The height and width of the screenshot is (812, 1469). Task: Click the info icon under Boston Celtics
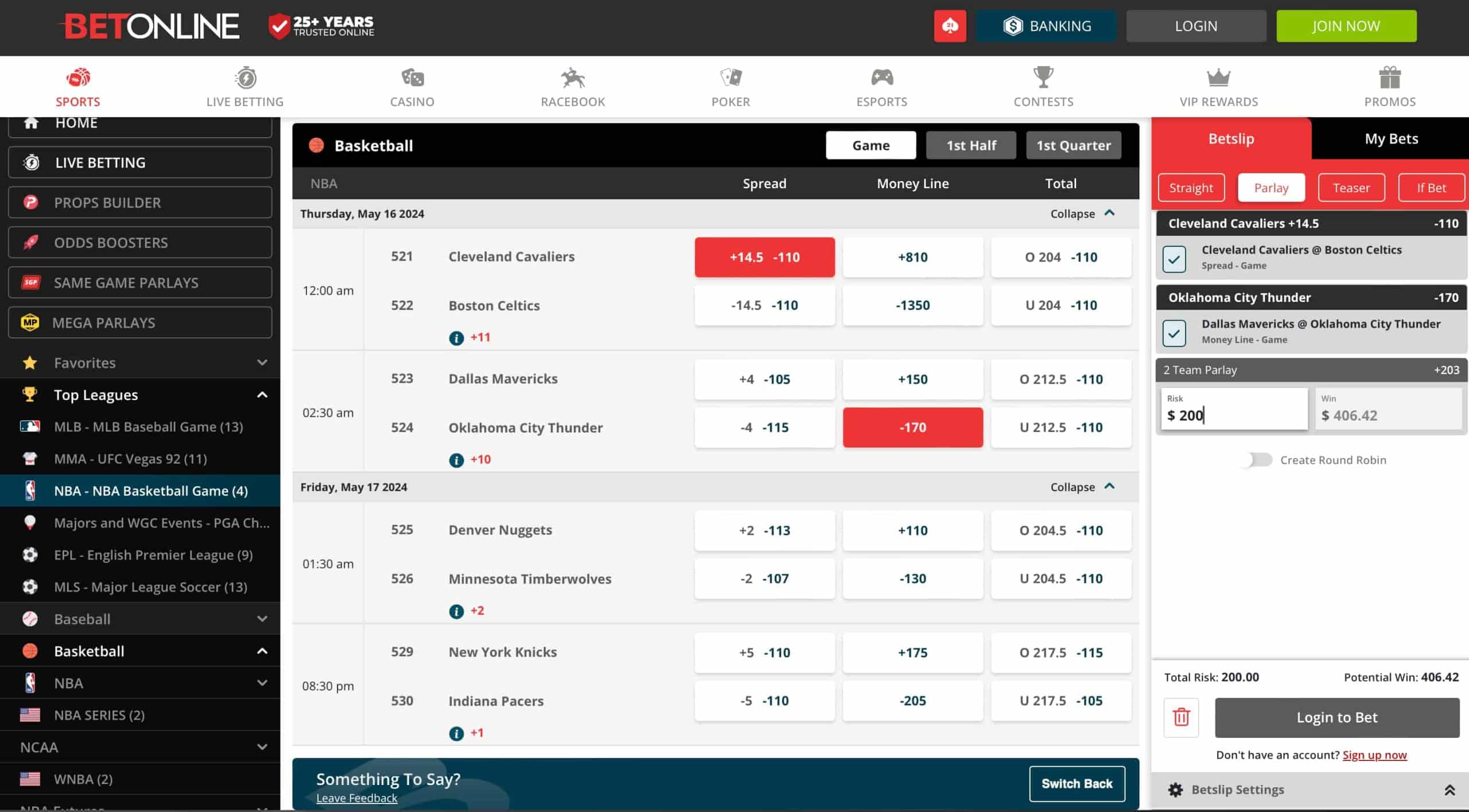pos(456,338)
